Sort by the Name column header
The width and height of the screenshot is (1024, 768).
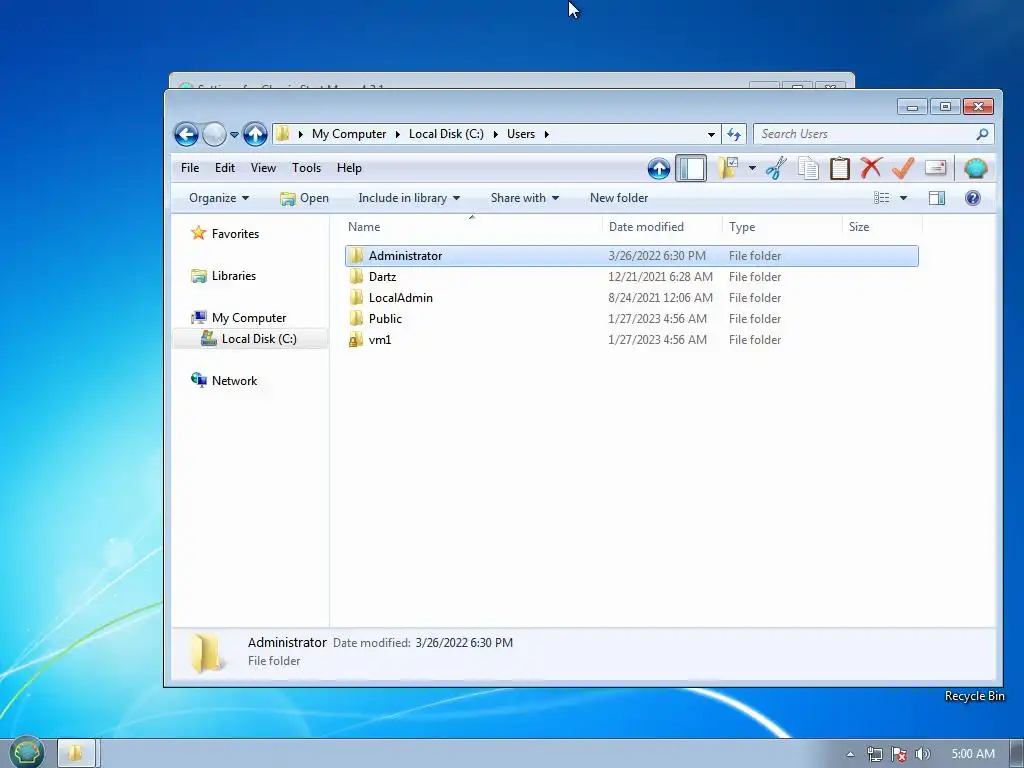[x=472, y=227]
